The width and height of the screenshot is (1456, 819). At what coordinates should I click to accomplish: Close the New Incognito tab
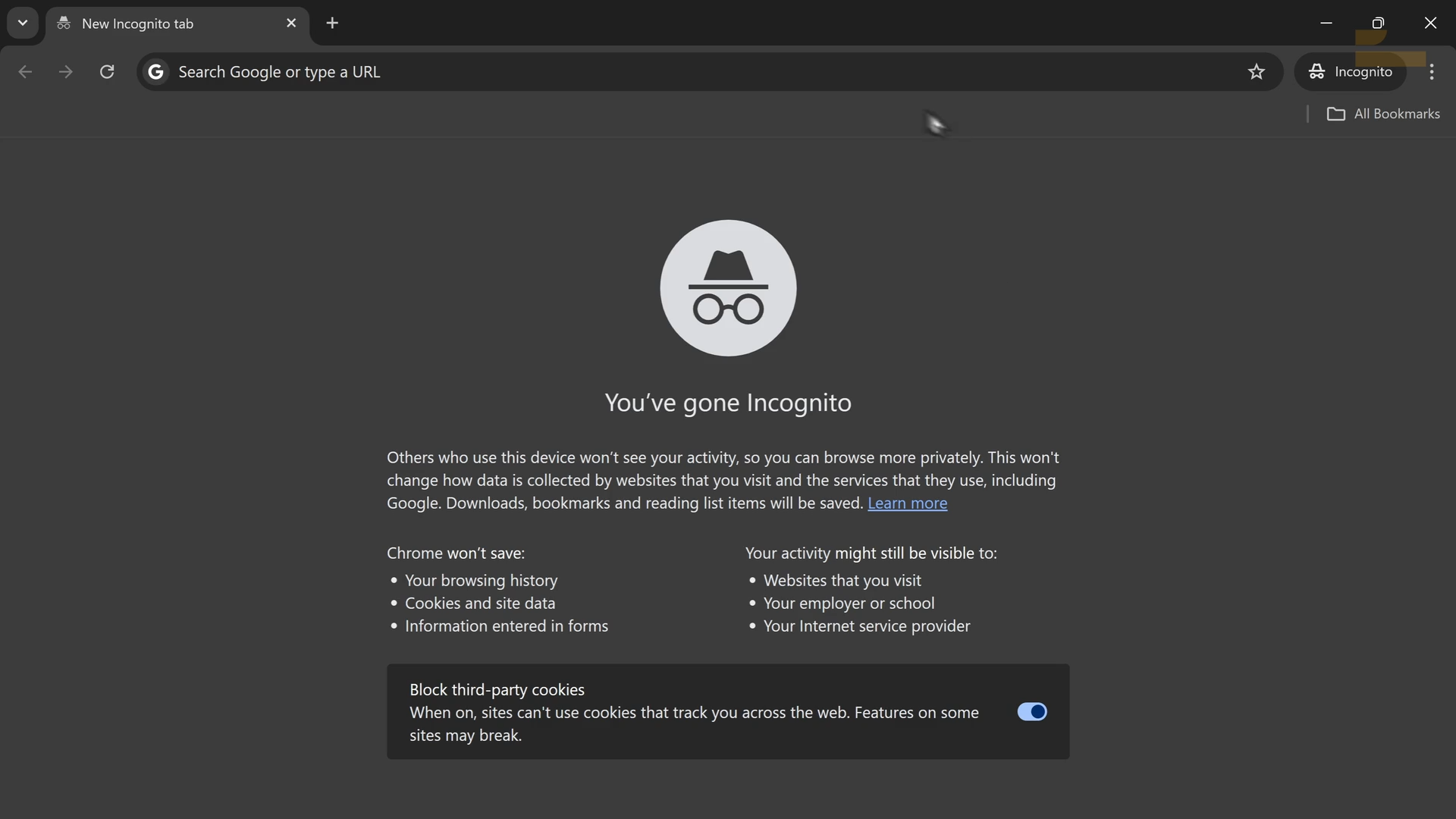[291, 23]
